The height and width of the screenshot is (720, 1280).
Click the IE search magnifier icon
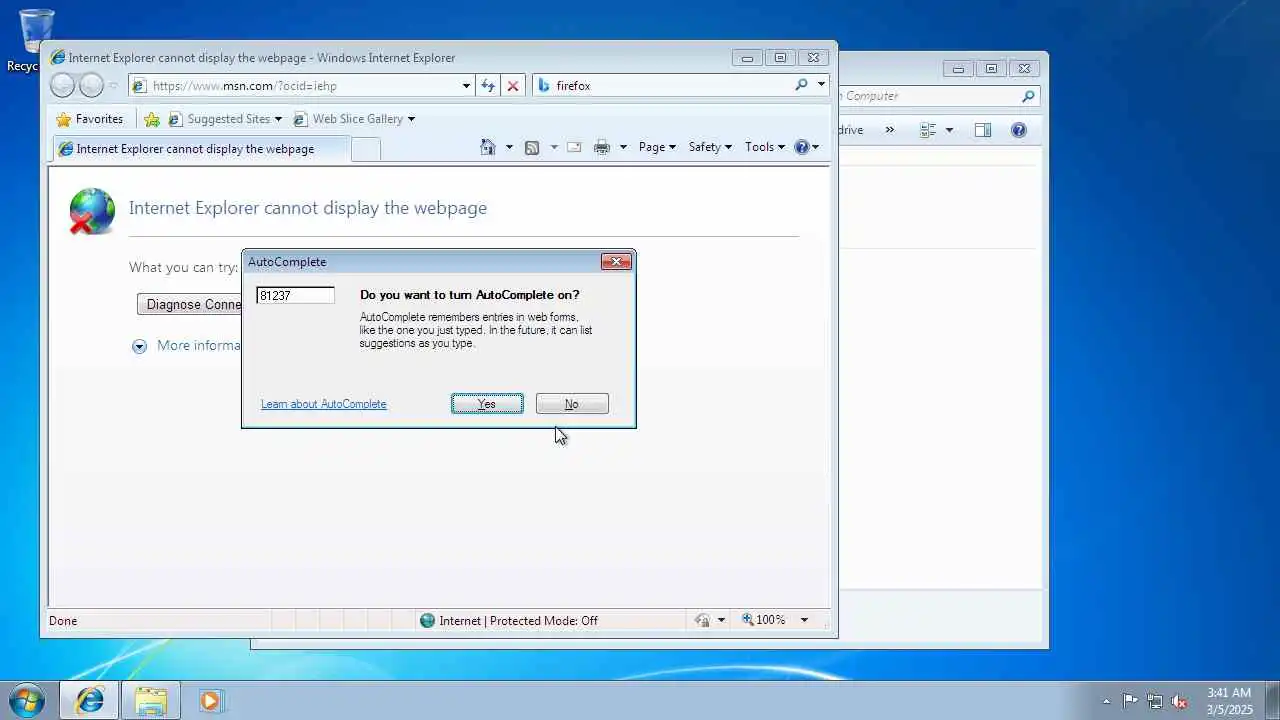click(801, 85)
